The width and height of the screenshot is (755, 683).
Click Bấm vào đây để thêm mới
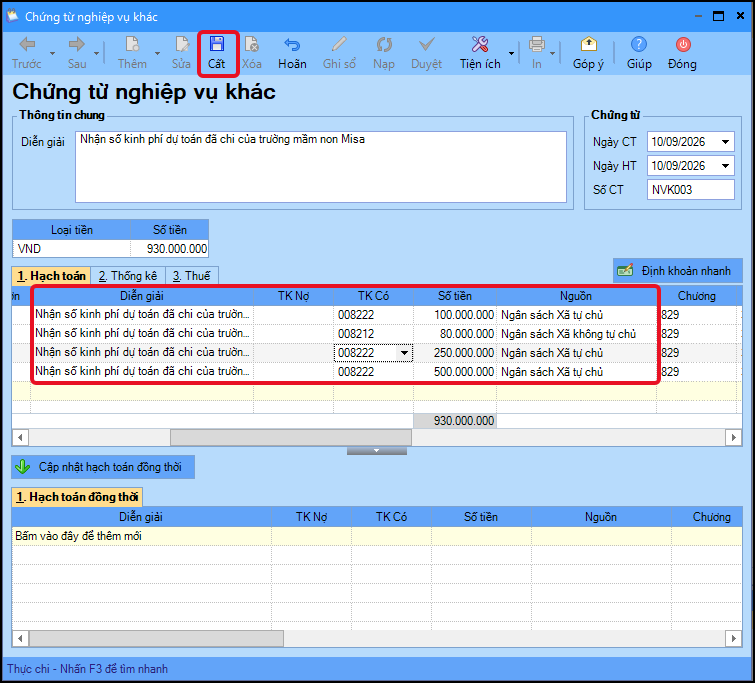tap(78, 536)
